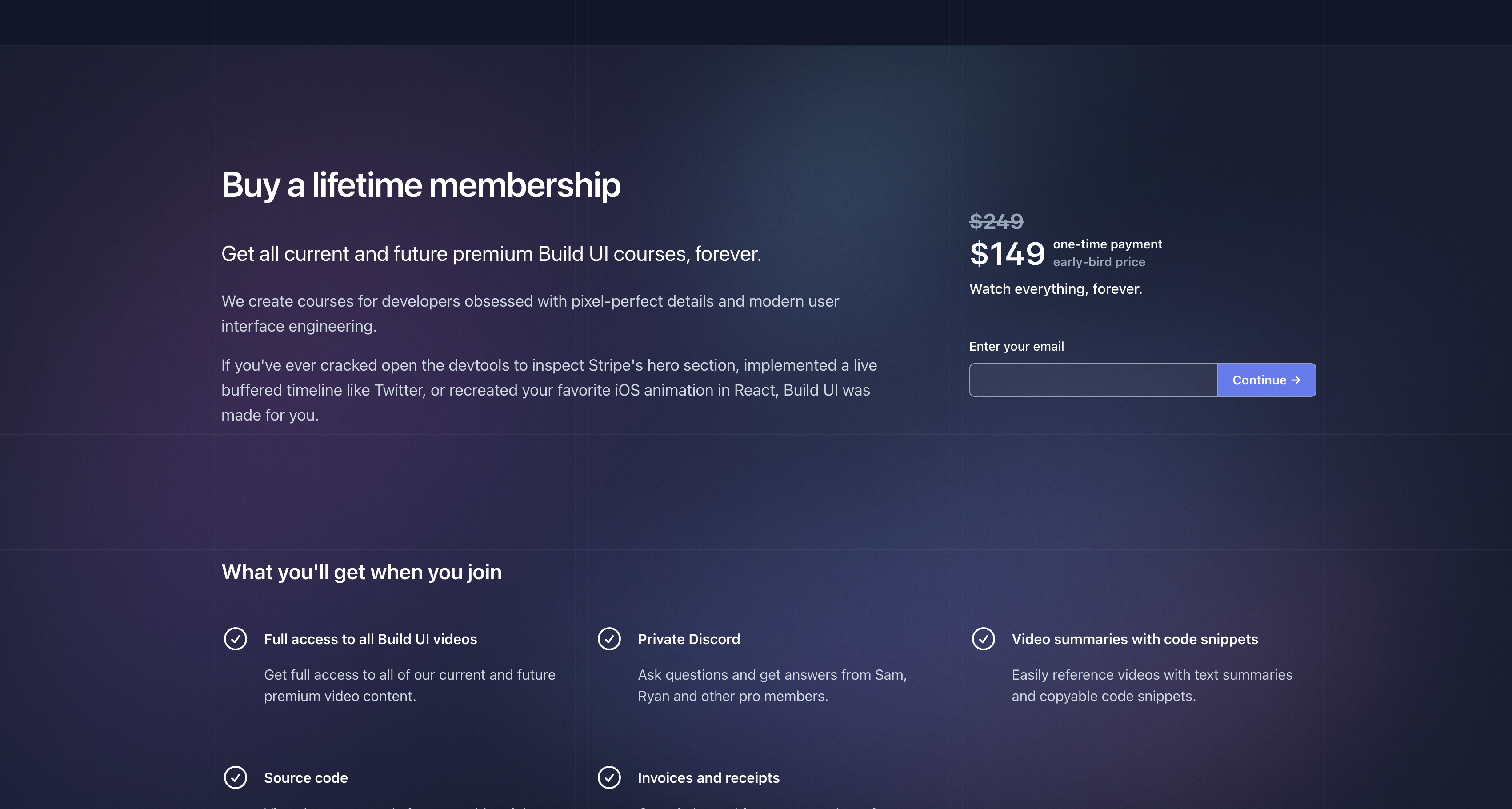This screenshot has height=809, width=1512.
Task: Focus the email address input field
Action: click(1093, 380)
